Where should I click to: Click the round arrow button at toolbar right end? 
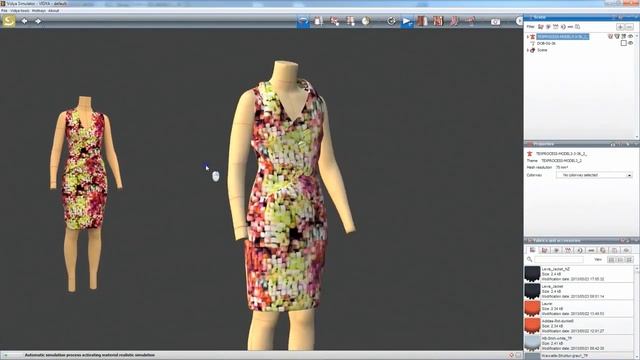520,21
